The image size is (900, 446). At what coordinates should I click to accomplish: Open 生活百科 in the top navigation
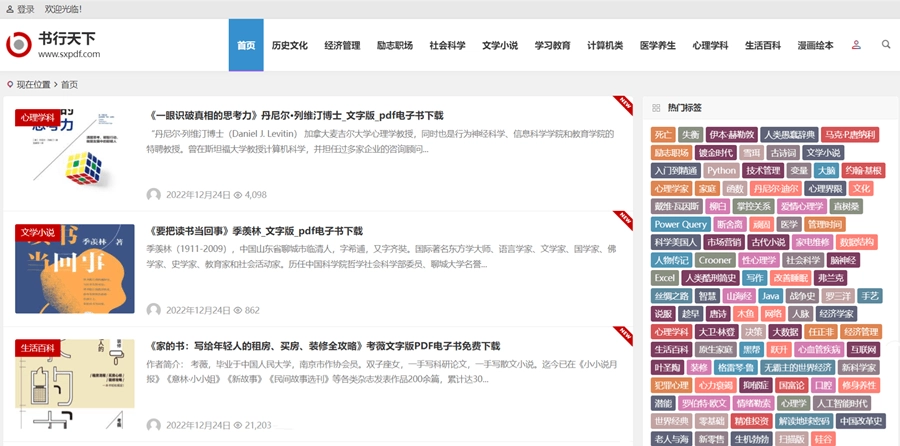point(763,45)
